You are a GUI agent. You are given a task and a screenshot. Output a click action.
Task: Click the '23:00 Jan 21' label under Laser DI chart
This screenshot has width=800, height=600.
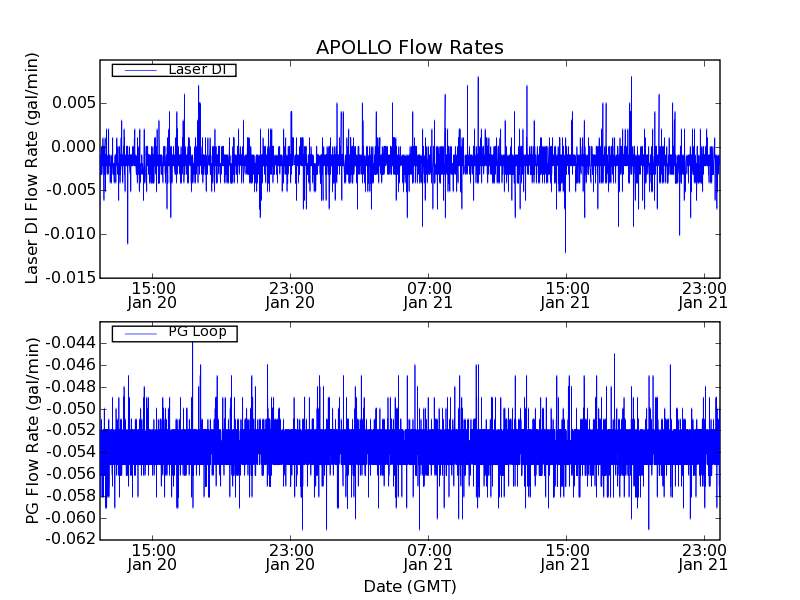tap(703, 295)
